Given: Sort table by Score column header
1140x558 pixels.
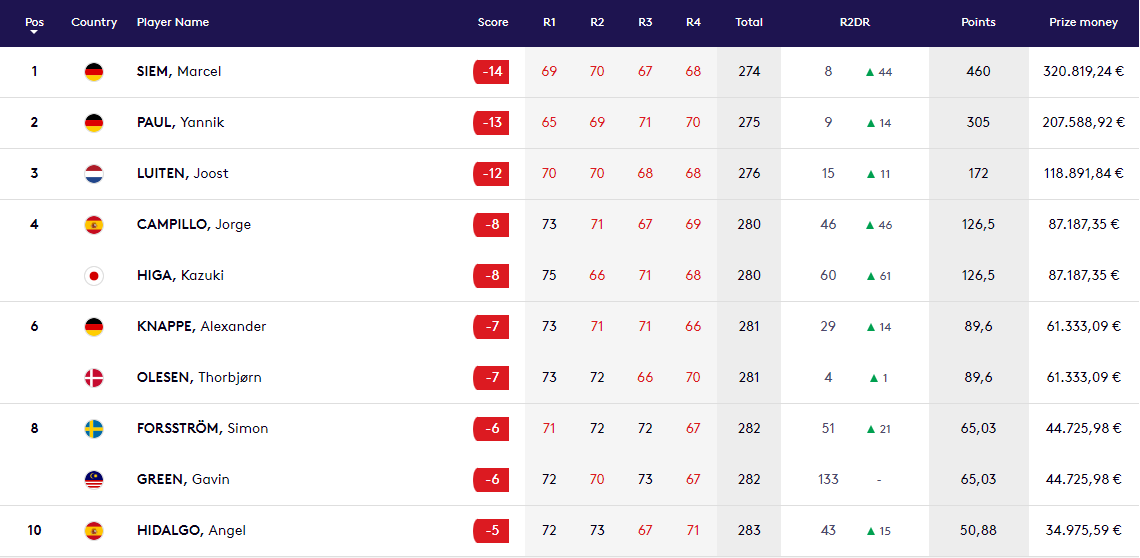Looking at the screenshot, I should point(493,22).
